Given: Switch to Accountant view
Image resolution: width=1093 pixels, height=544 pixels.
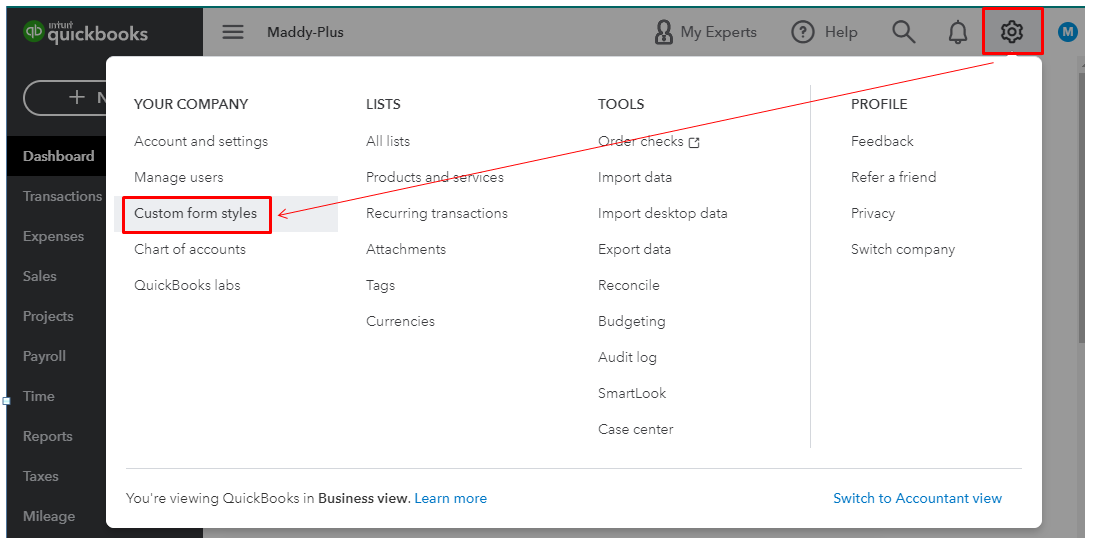Looking at the screenshot, I should pos(917,498).
